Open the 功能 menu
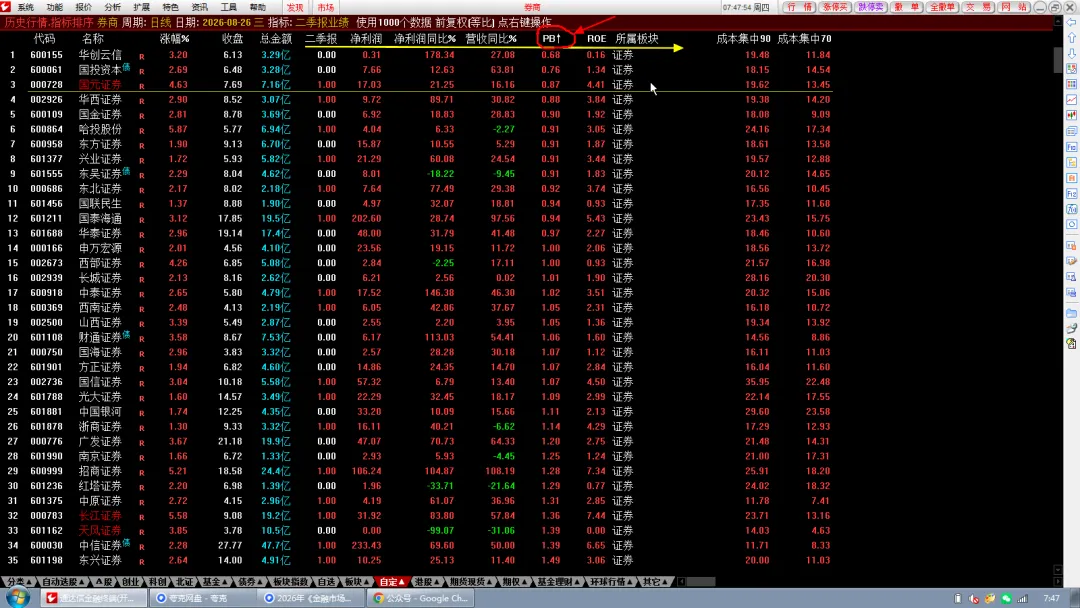1080x608 pixels. [54, 7]
